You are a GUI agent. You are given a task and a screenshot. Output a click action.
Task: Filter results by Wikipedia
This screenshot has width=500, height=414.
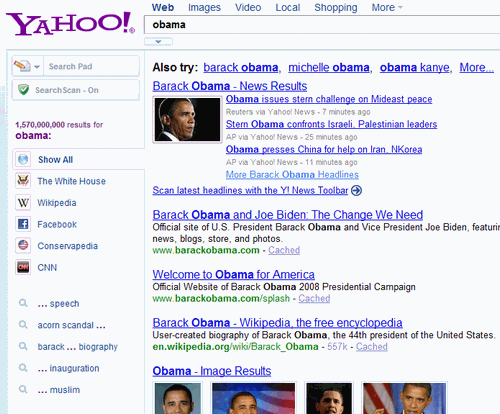pos(57,203)
